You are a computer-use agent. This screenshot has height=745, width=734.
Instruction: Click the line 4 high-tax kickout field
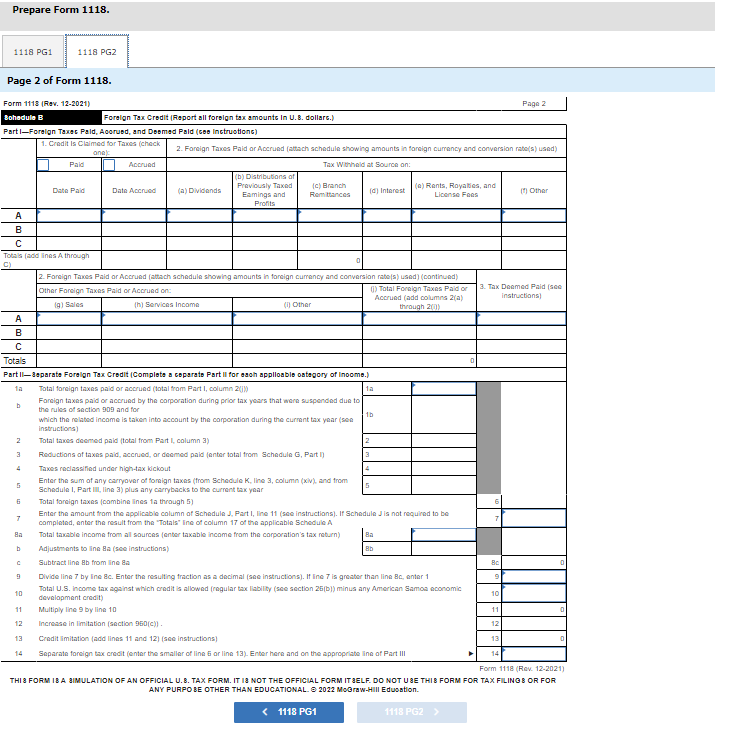(444, 468)
